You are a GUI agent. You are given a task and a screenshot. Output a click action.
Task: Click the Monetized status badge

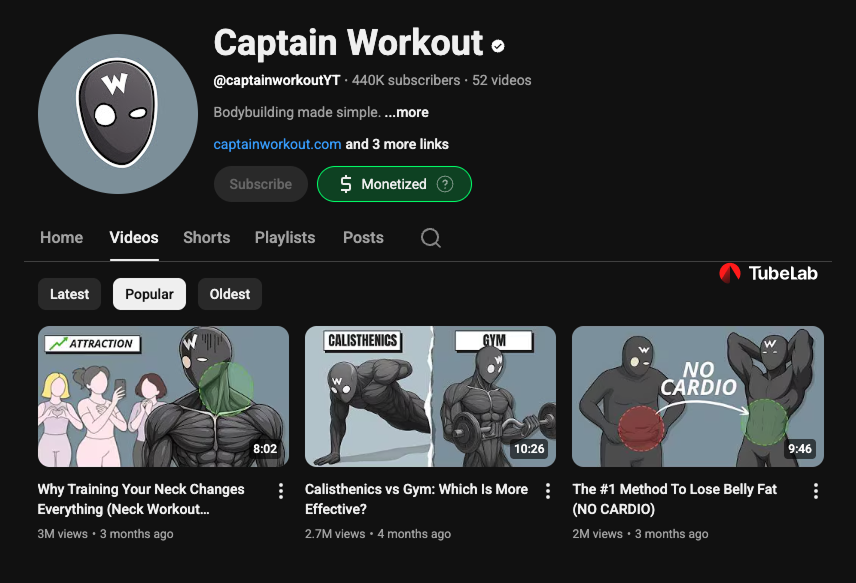pyautogui.click(x=394, y=184)
